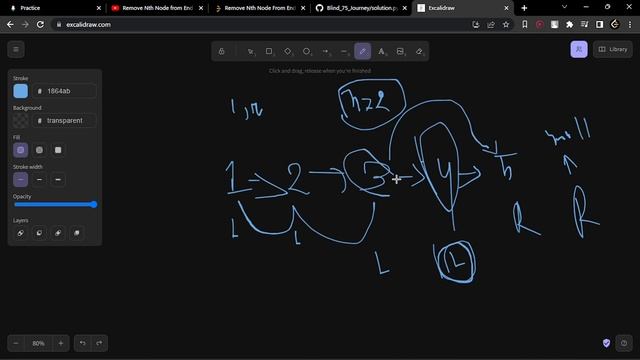Choose the solid fill style

click(x=58, y=150)
